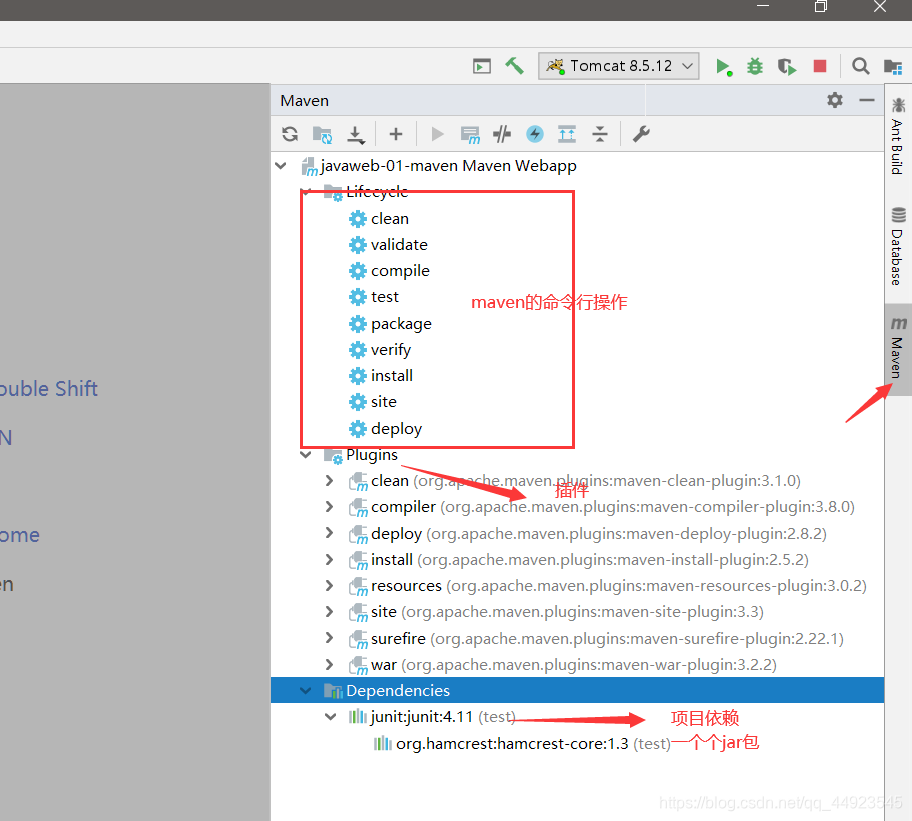Hide the Maven tool window
The width and height of the screenshot is (912, 821).
click(867, 100)
